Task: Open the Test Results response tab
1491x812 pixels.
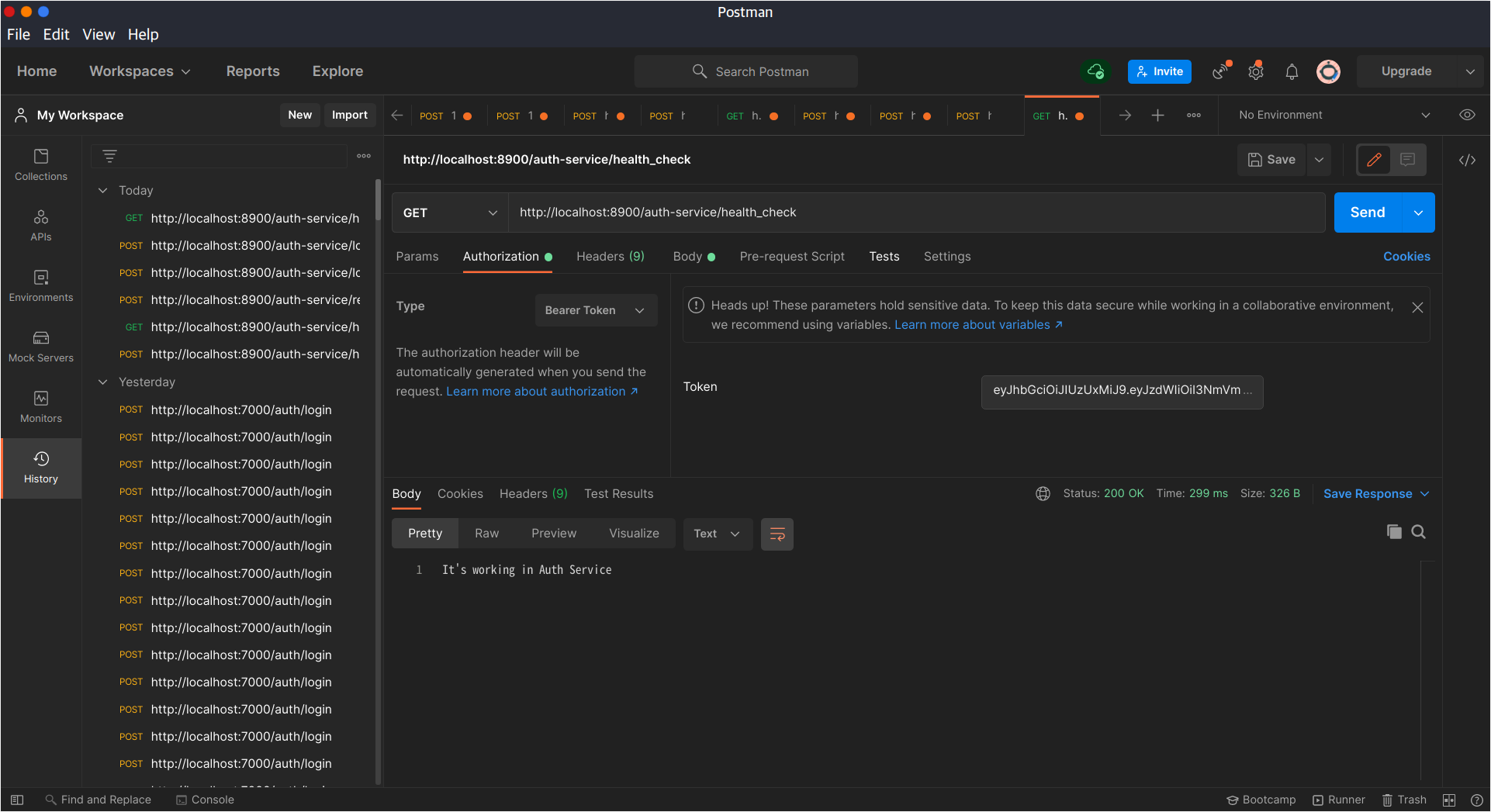Action: coord(619,494)
